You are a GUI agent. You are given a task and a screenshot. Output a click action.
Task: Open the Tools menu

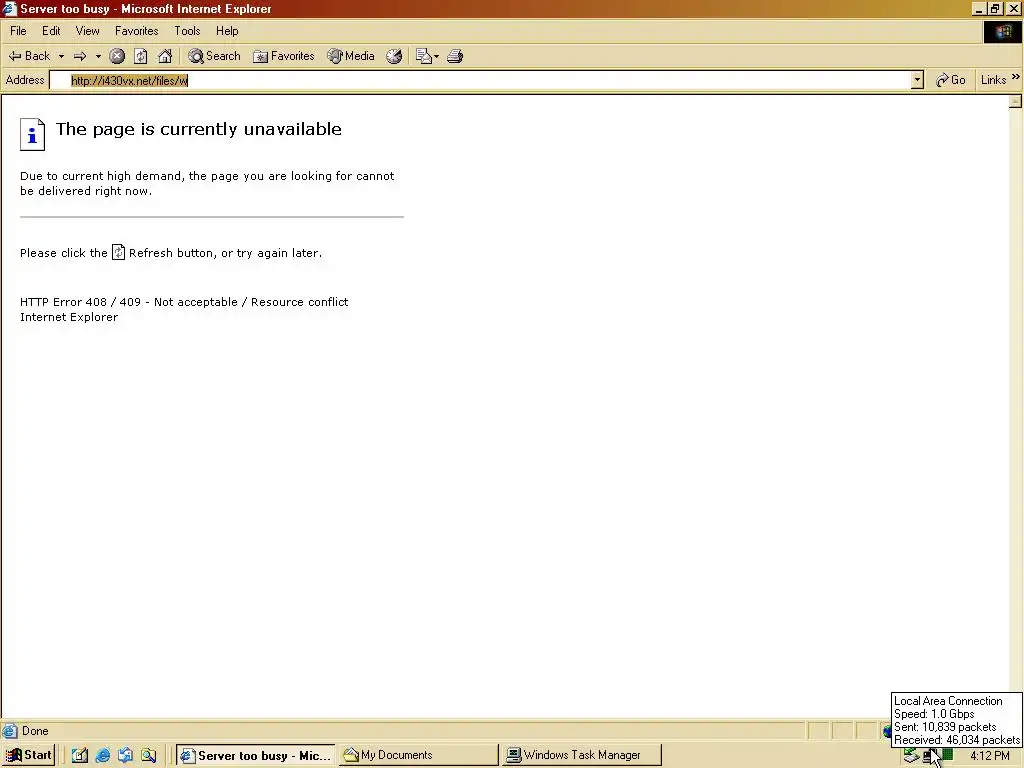(x=187, y=31)
